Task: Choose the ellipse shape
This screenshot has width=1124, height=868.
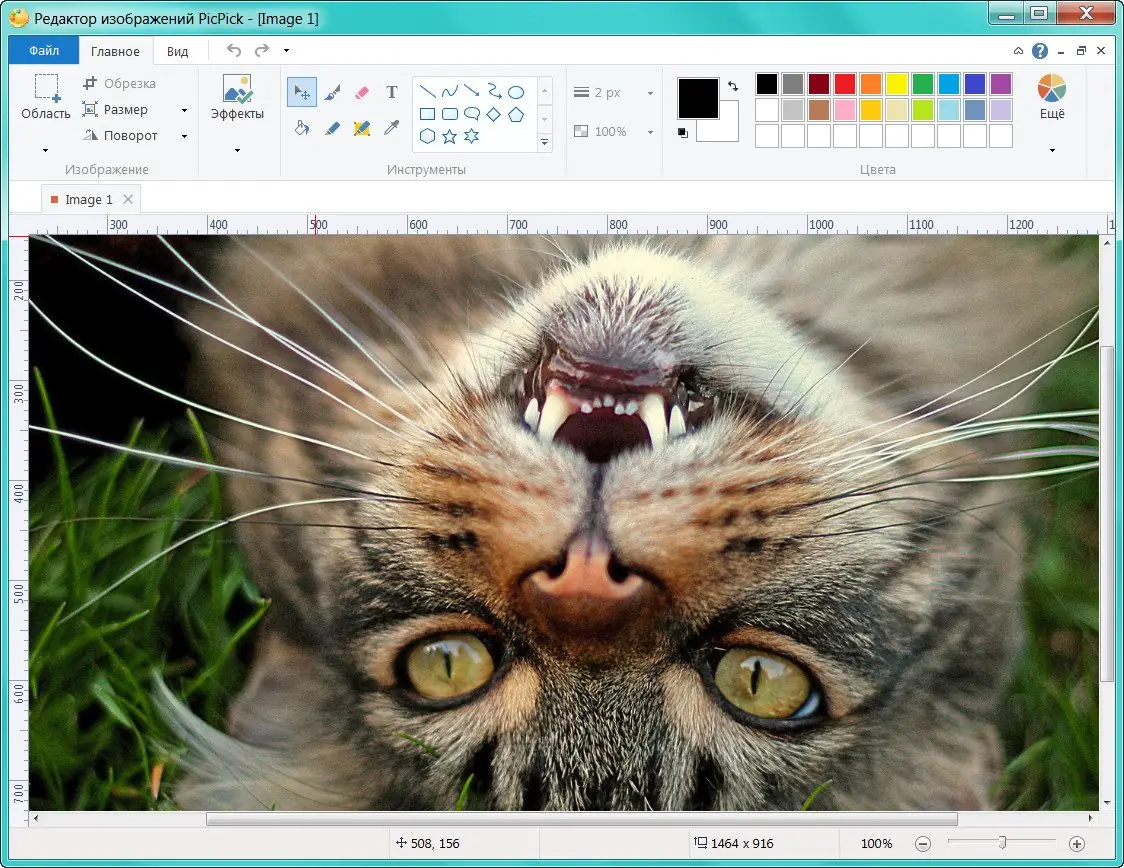Action: (x=516, y=92)
